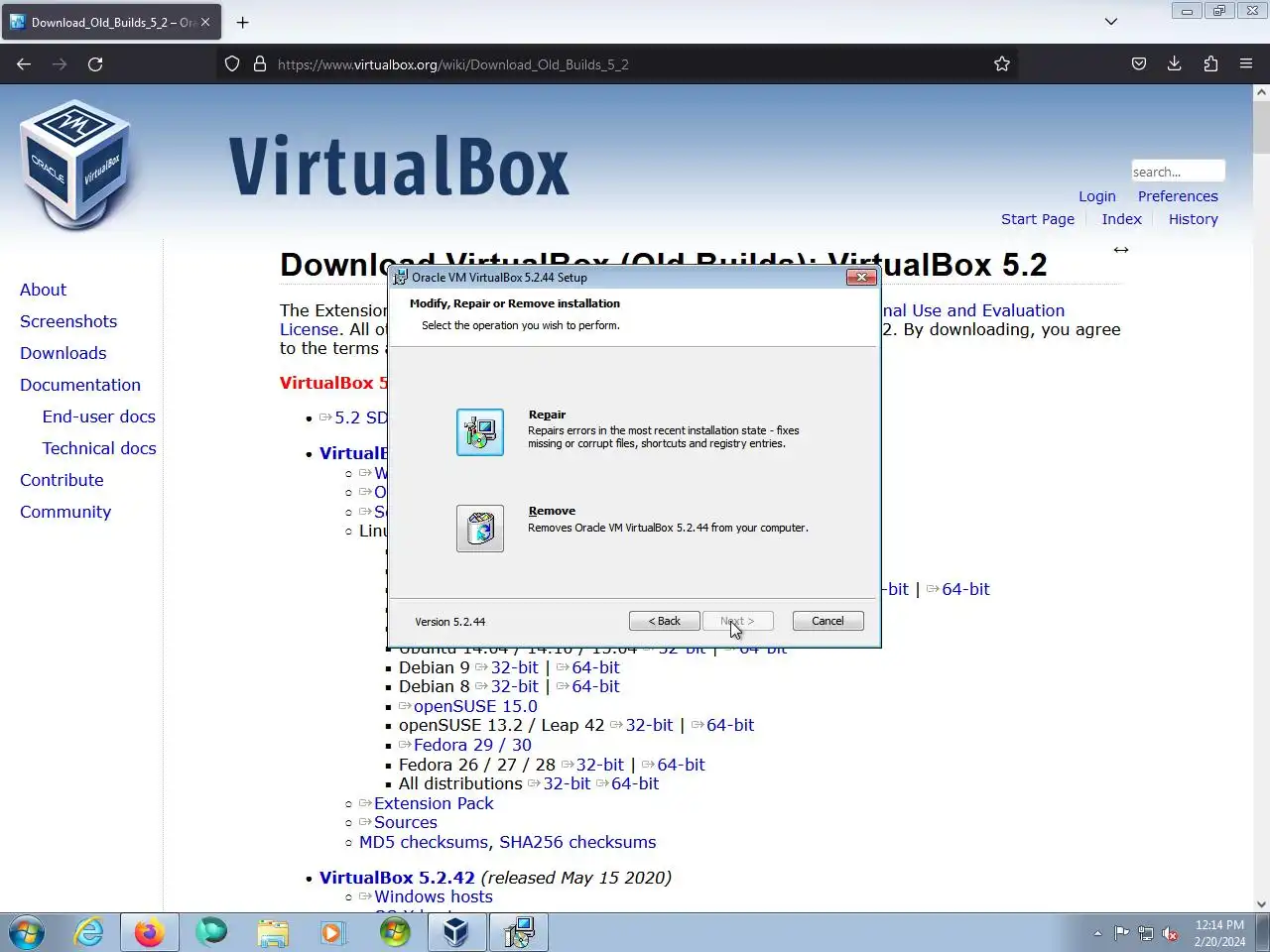
Task: Open Technical docs sidebar link
Action: pyautogui.click(x=99, y=448)
